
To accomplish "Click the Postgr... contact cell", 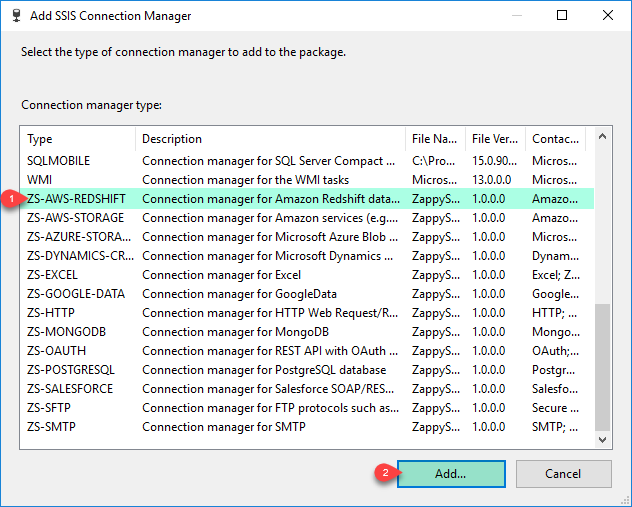I will pyautogui.click(x=553, y=370).
